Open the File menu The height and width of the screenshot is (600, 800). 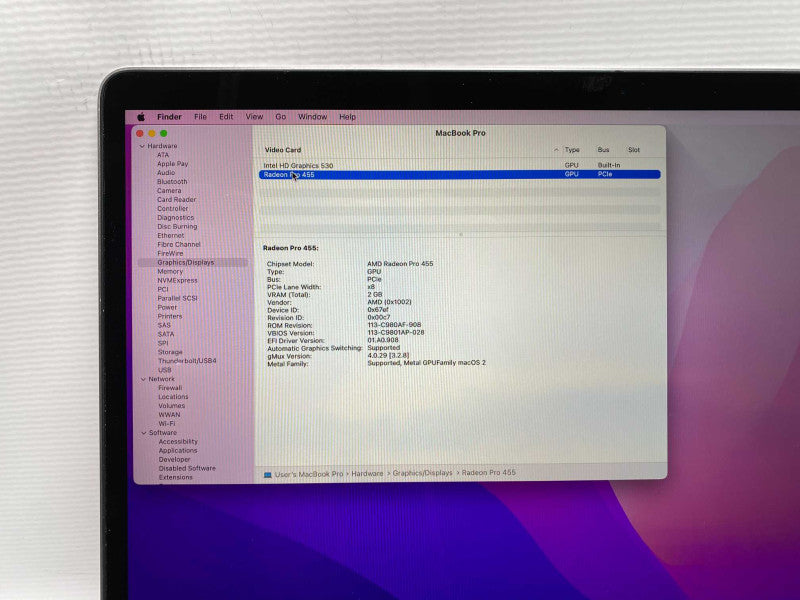[201, 117]
